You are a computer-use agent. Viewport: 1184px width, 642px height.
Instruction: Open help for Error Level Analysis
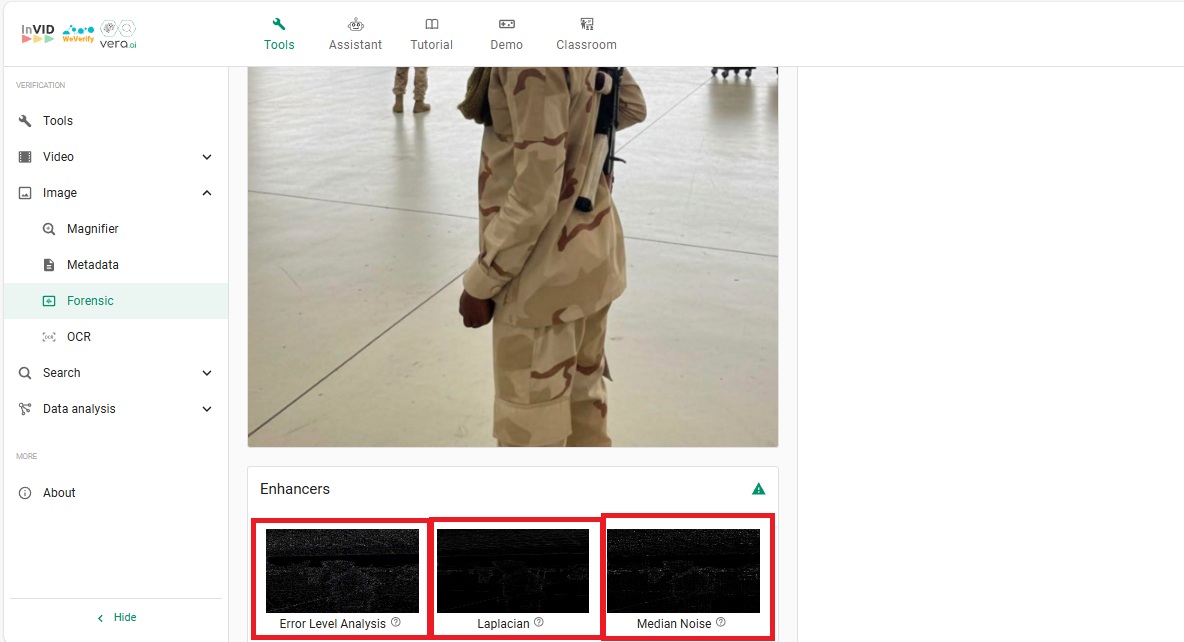[396, 622]
